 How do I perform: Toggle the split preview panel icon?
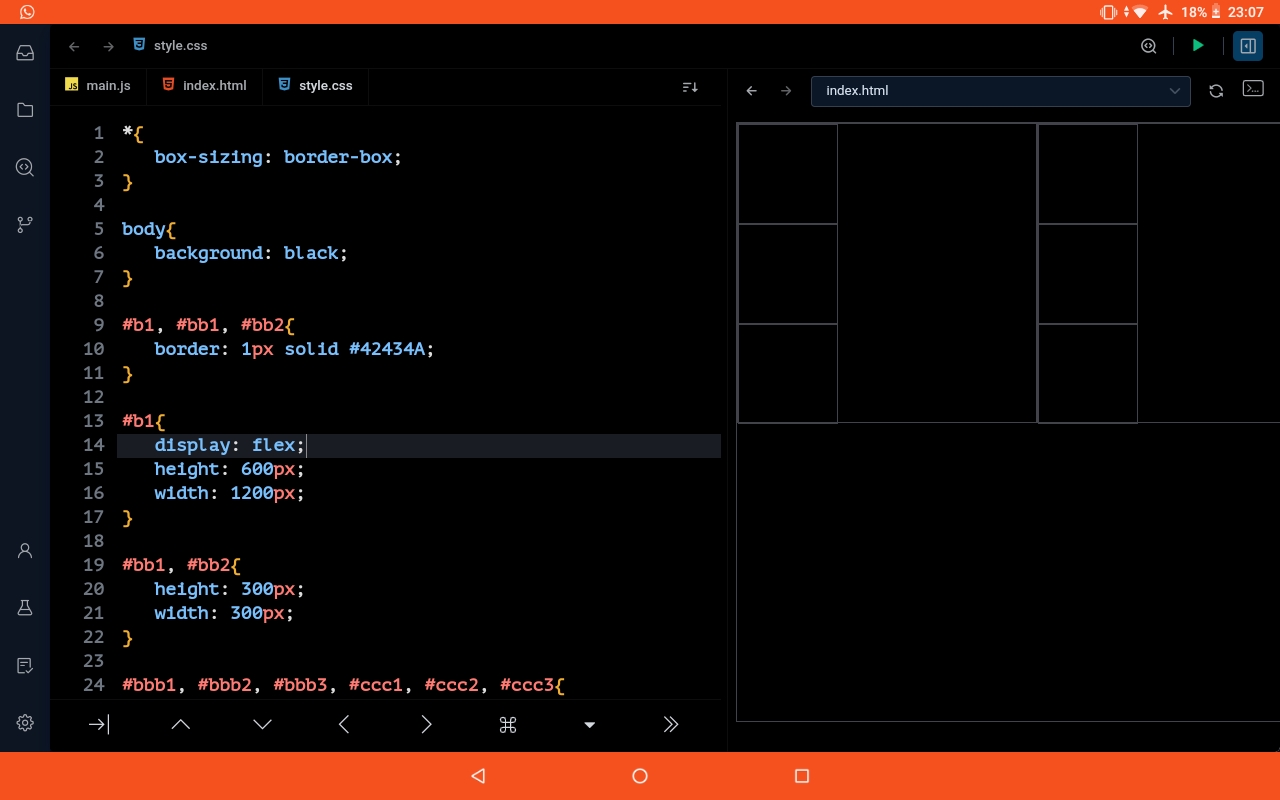click(1247, 45)
